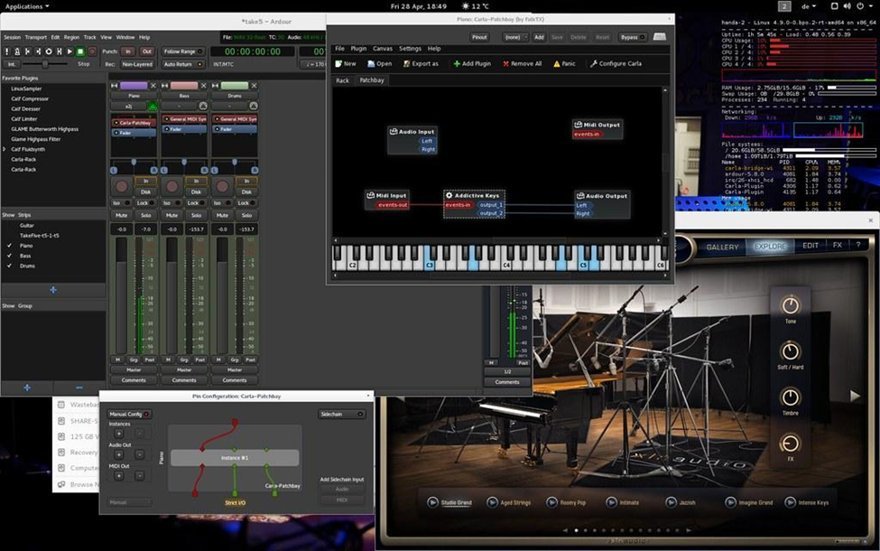Adjust the Tone knob in Addictive Keys
880x551 pixels.
pos(790,305)
